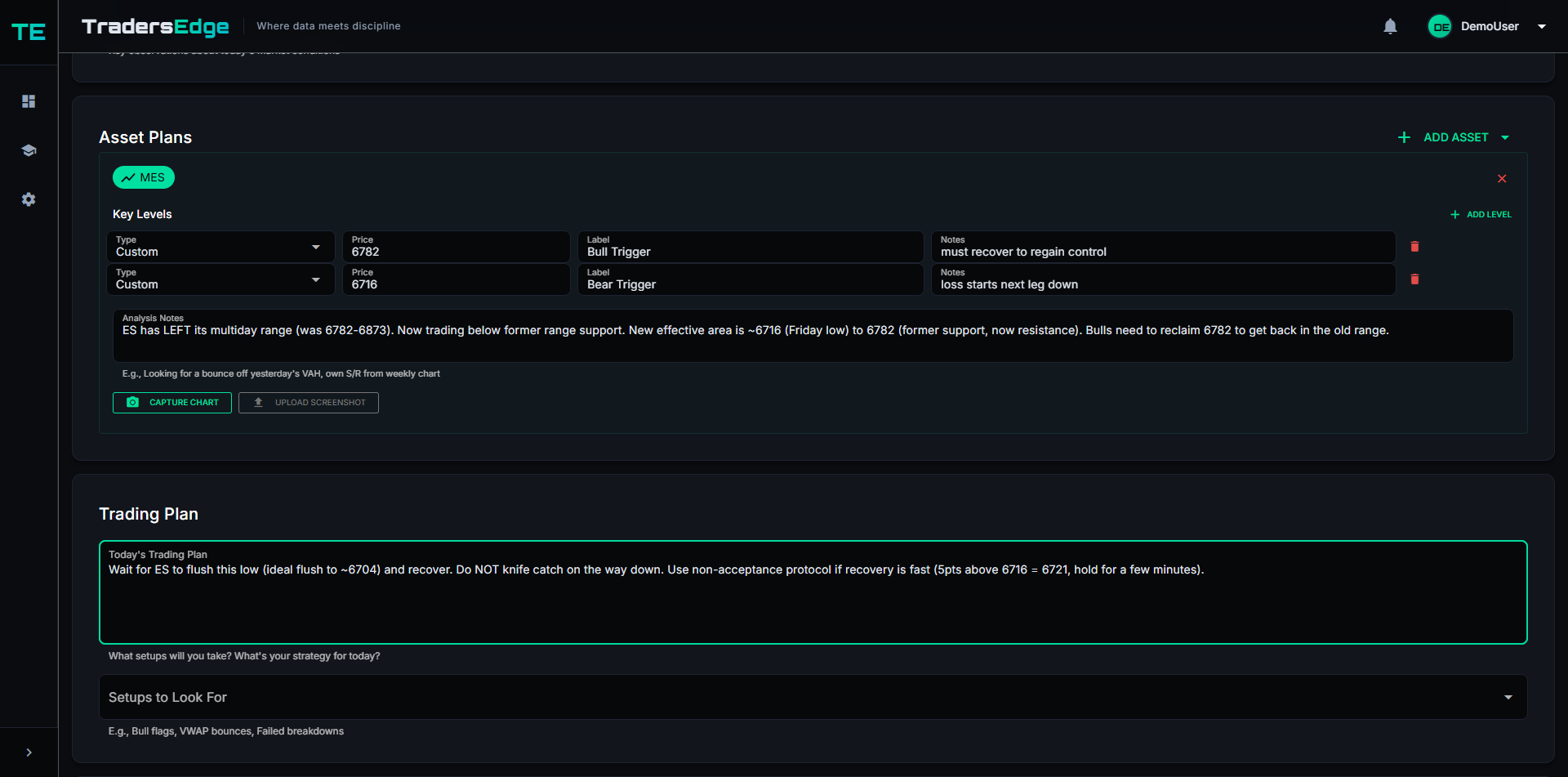Delete the Bear Trigger level trash icon
The width and height of the screenshot is (1568, 777).
(1414, 279)
